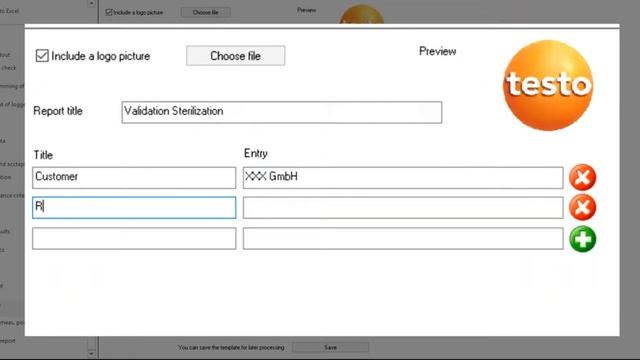Select the Title column header
This screenshot has height=360, width=640.
43,155
